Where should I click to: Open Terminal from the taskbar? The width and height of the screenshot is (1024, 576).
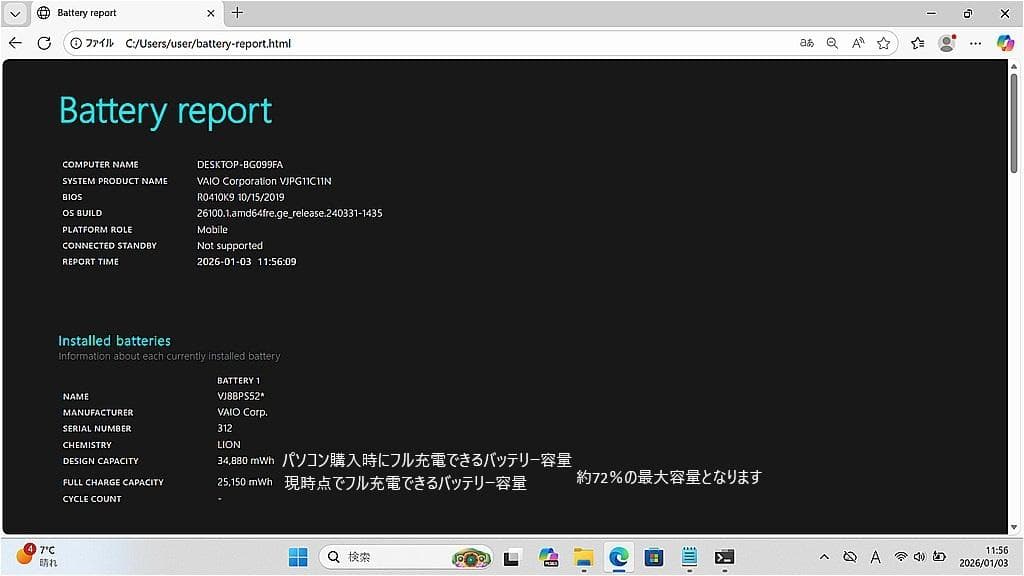click(x=723, y=557)
